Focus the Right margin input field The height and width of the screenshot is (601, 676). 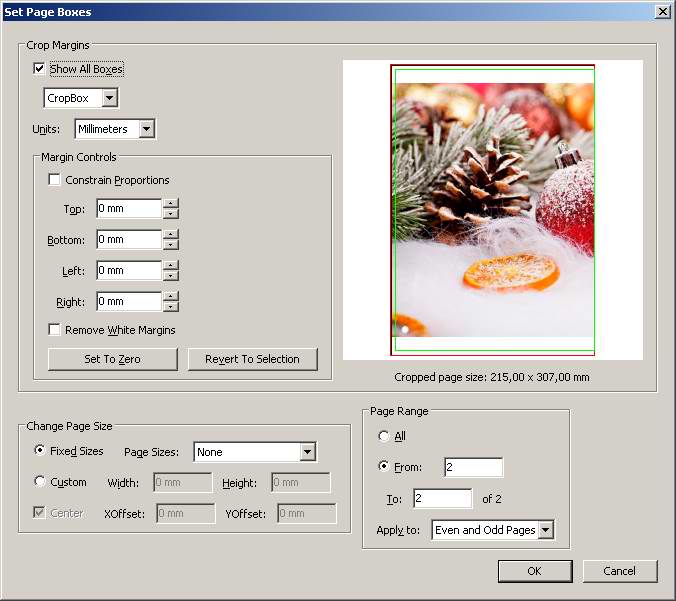point(129,302)
